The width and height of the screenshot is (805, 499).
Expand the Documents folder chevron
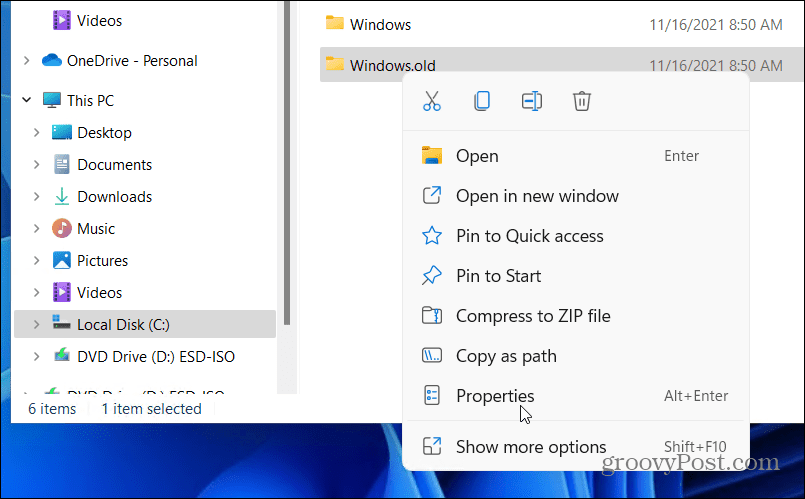coord(37,164)
